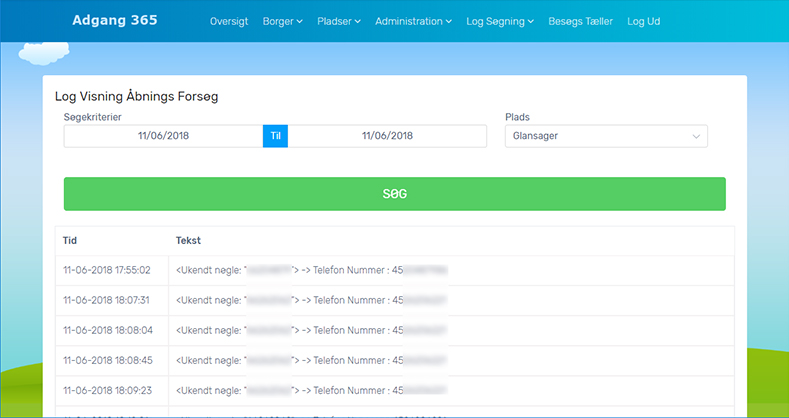This screenshot has height=418, width=789.
Task: Expand the Pladser dropdown menu
Action: [x=338, y=21]
